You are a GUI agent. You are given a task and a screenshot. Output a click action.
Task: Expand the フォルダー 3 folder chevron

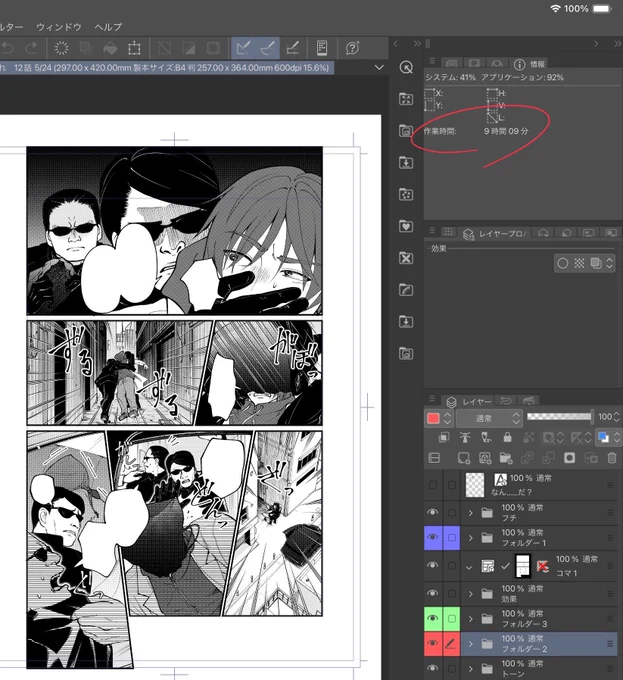pos(470,619)
